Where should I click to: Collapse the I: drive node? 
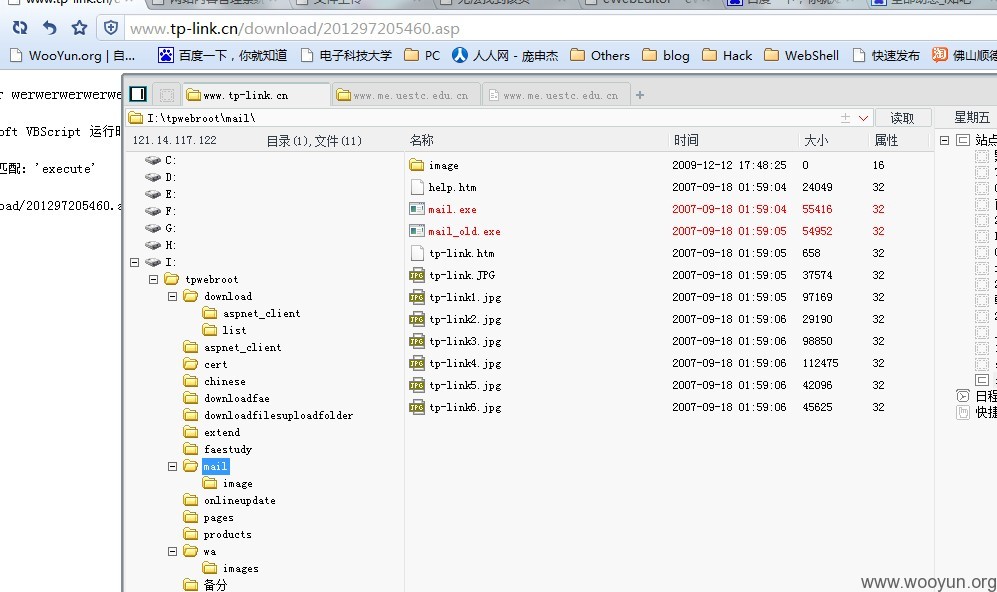[x=134, y=262]
